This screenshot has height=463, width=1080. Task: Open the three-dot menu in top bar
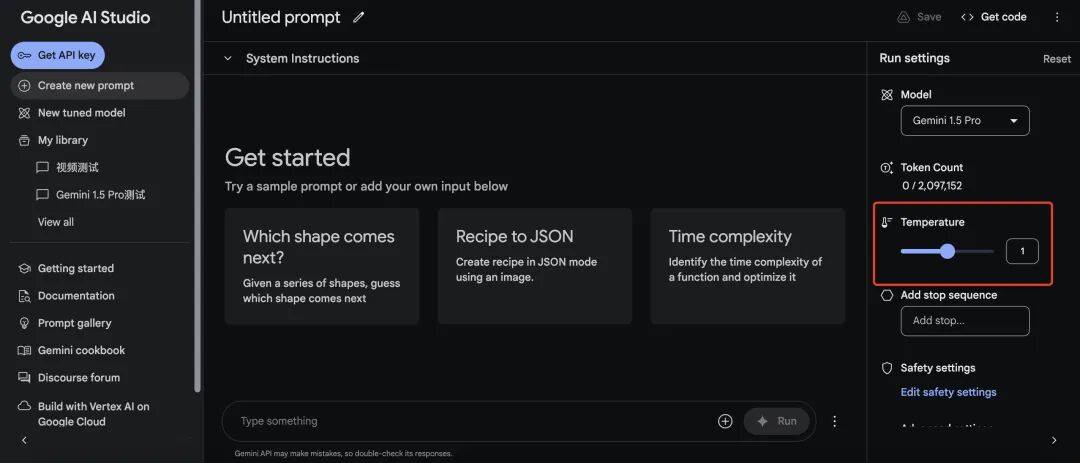pyautogui.click(x=1057, y=17)
